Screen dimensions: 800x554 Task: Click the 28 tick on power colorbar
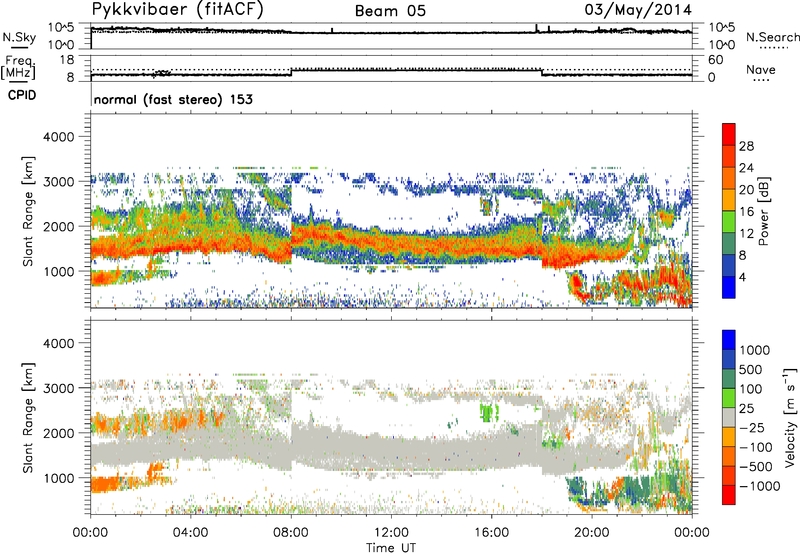pos(746,146)
